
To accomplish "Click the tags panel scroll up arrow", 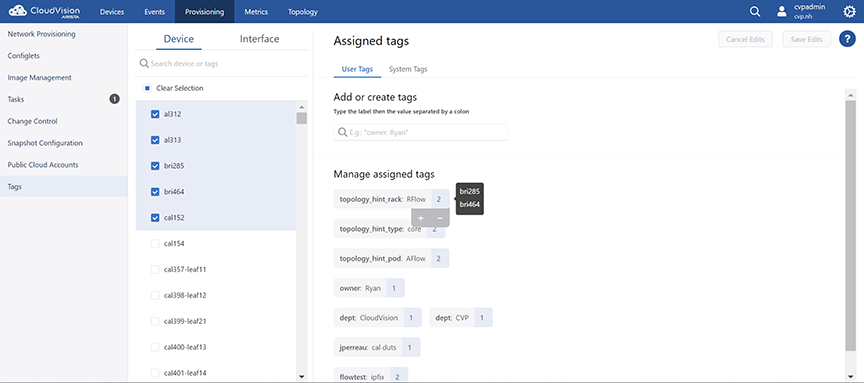I will click(851, 95).
